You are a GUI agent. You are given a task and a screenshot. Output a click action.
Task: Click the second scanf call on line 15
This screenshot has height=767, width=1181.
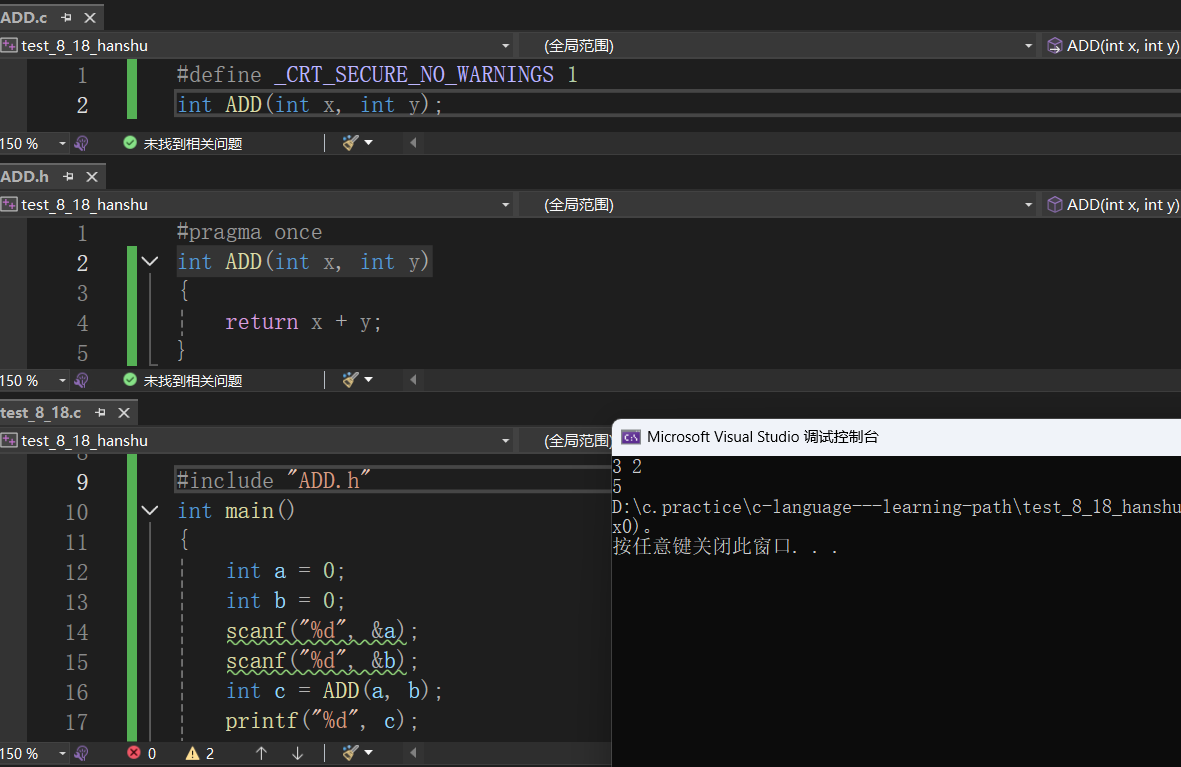tap(322, 662)
